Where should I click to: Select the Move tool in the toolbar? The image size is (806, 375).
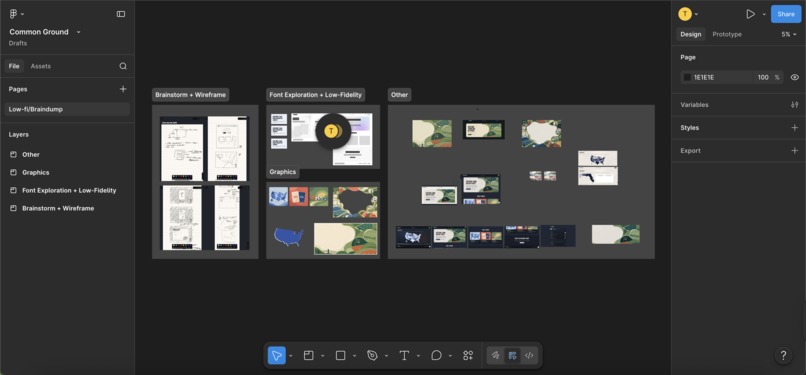pyautogui.click(x=277, y=355)
